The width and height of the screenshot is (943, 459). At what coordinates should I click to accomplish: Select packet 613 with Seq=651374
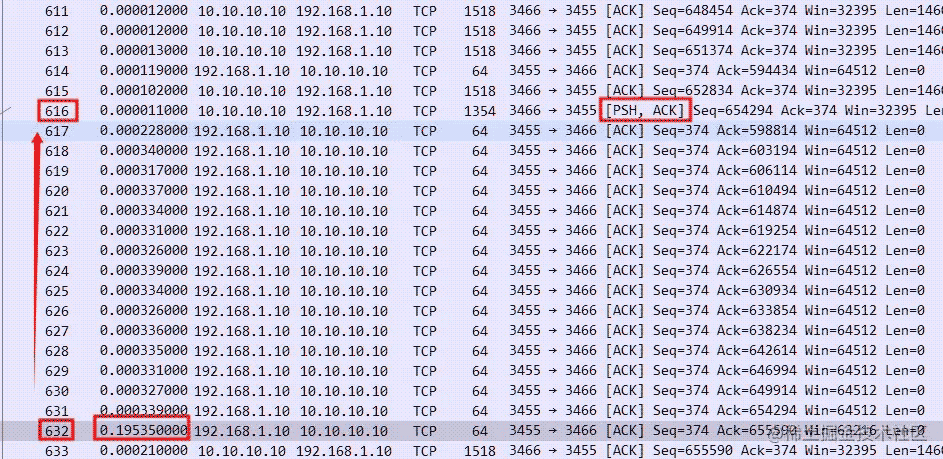pyautogui.click(x=472, y=51)
